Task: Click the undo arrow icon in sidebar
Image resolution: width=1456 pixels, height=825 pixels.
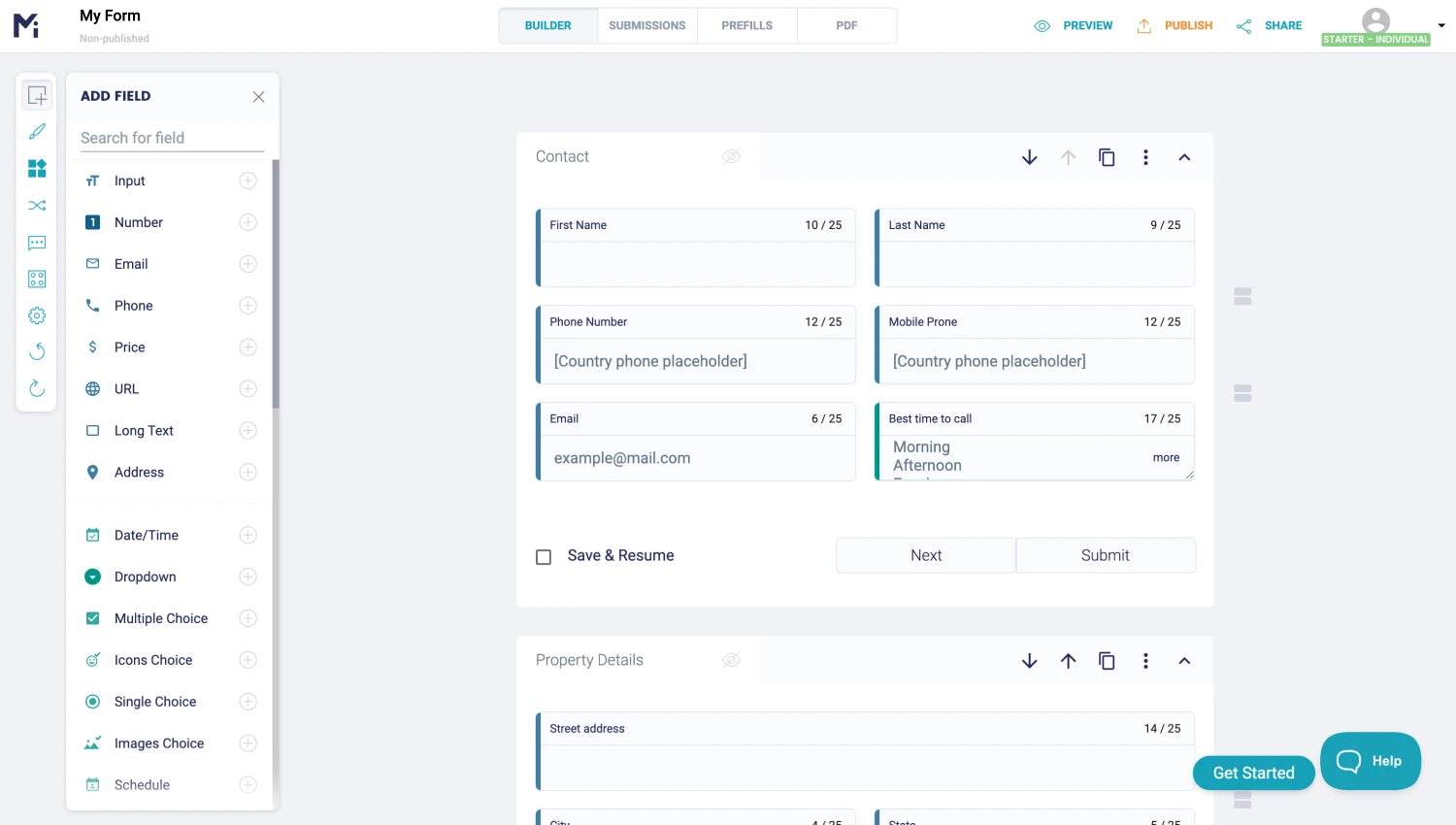Action: 37,351
